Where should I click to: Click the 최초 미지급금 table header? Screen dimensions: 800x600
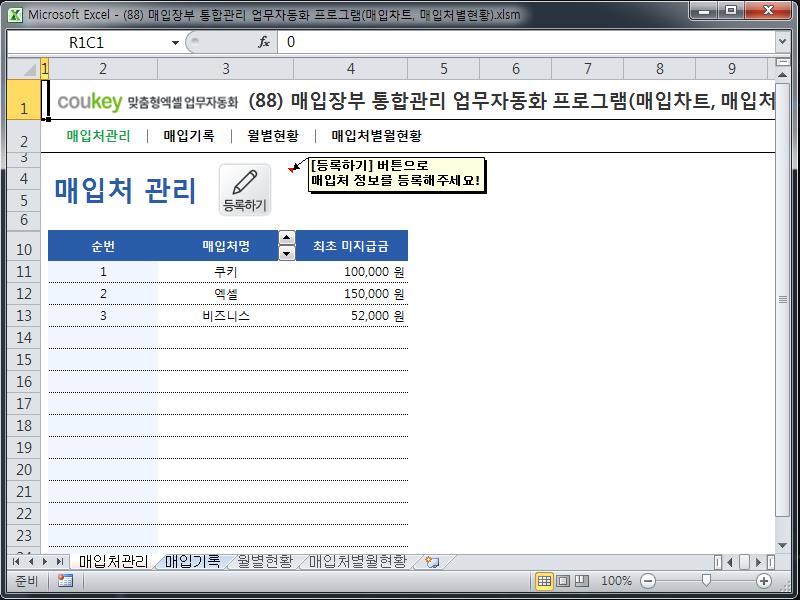coord(351,246)
